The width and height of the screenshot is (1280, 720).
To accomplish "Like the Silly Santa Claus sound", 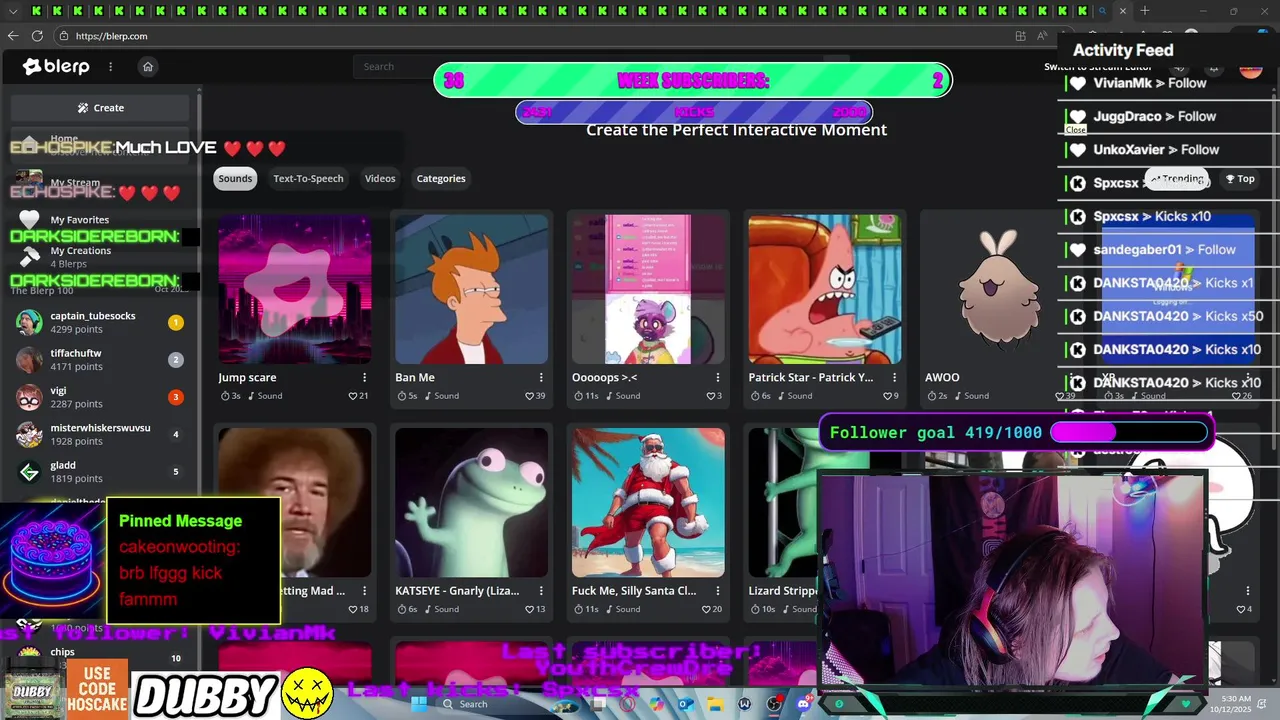I will pyautogui.click(x=706, y=609).
